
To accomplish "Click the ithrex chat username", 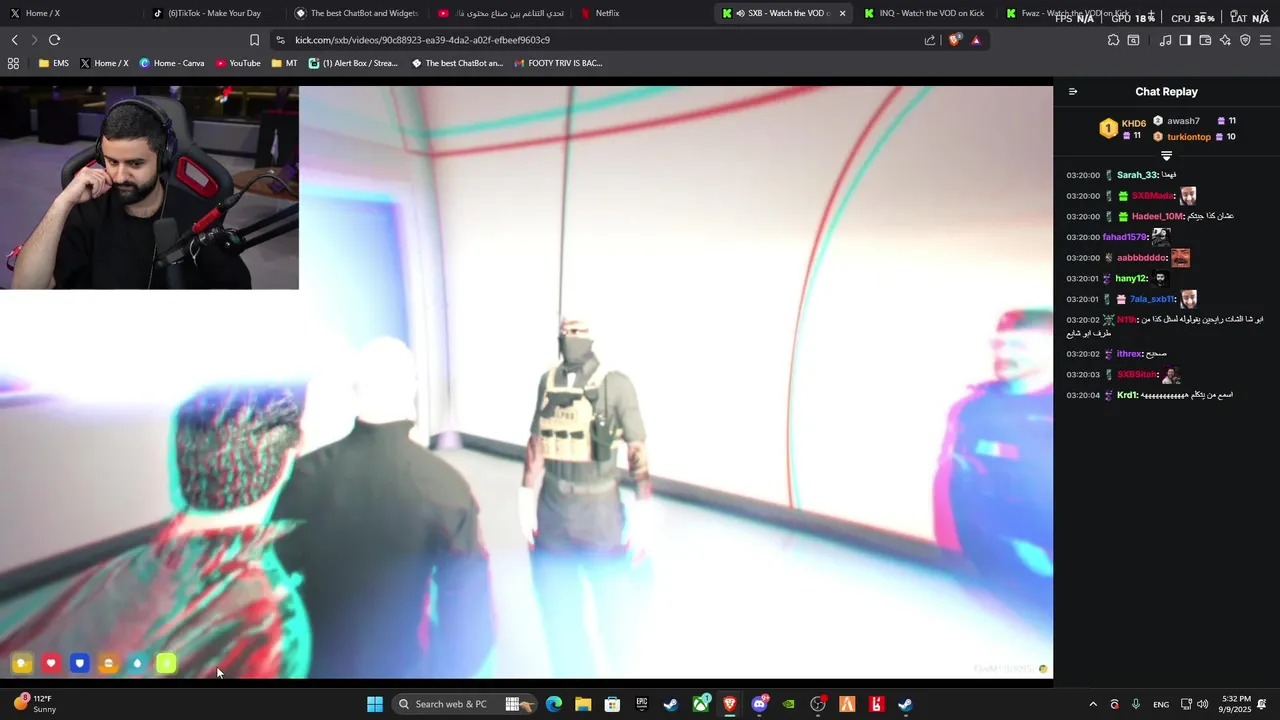I will (1129, 354).
